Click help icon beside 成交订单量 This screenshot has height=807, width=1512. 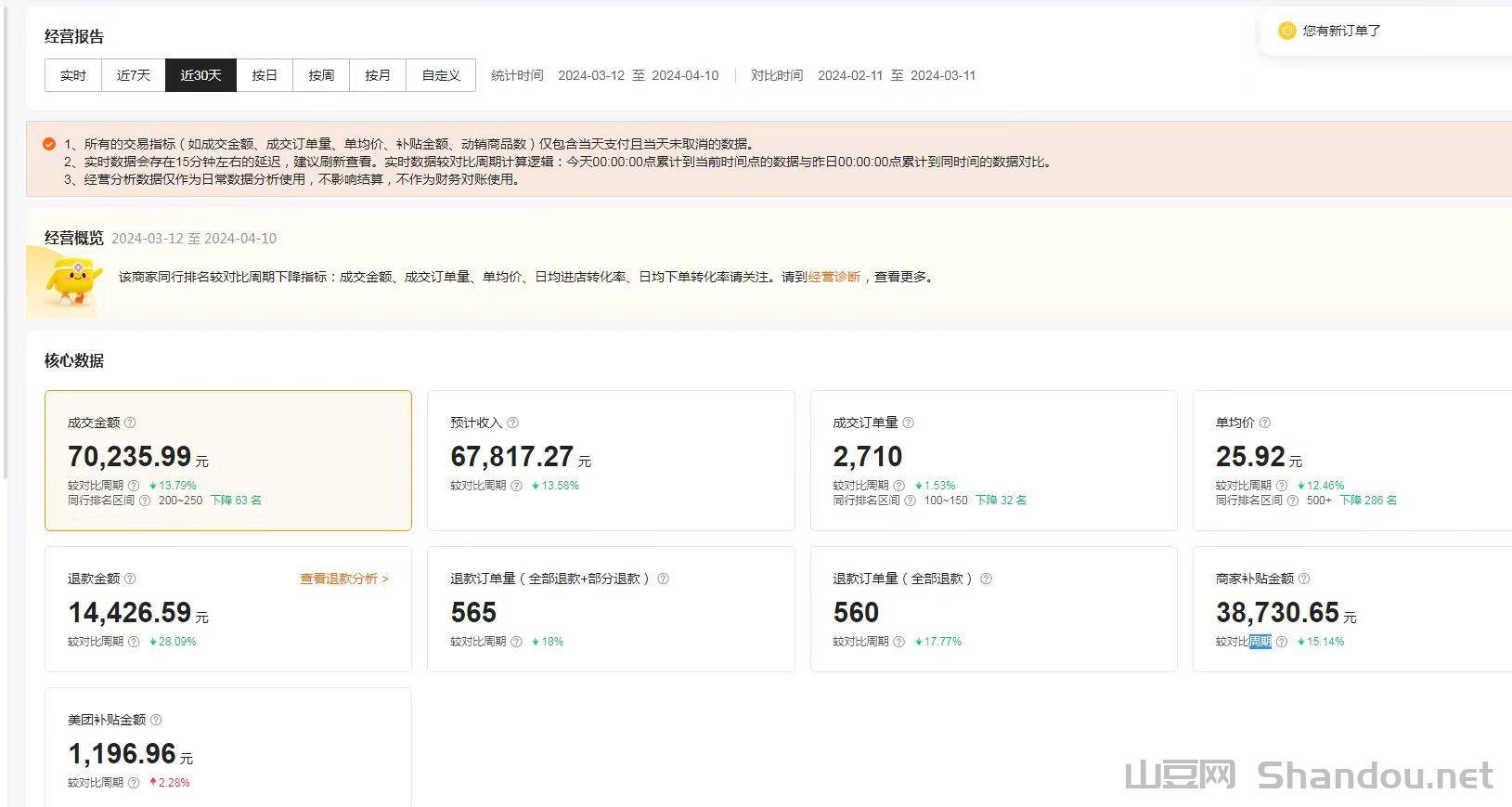908,423
